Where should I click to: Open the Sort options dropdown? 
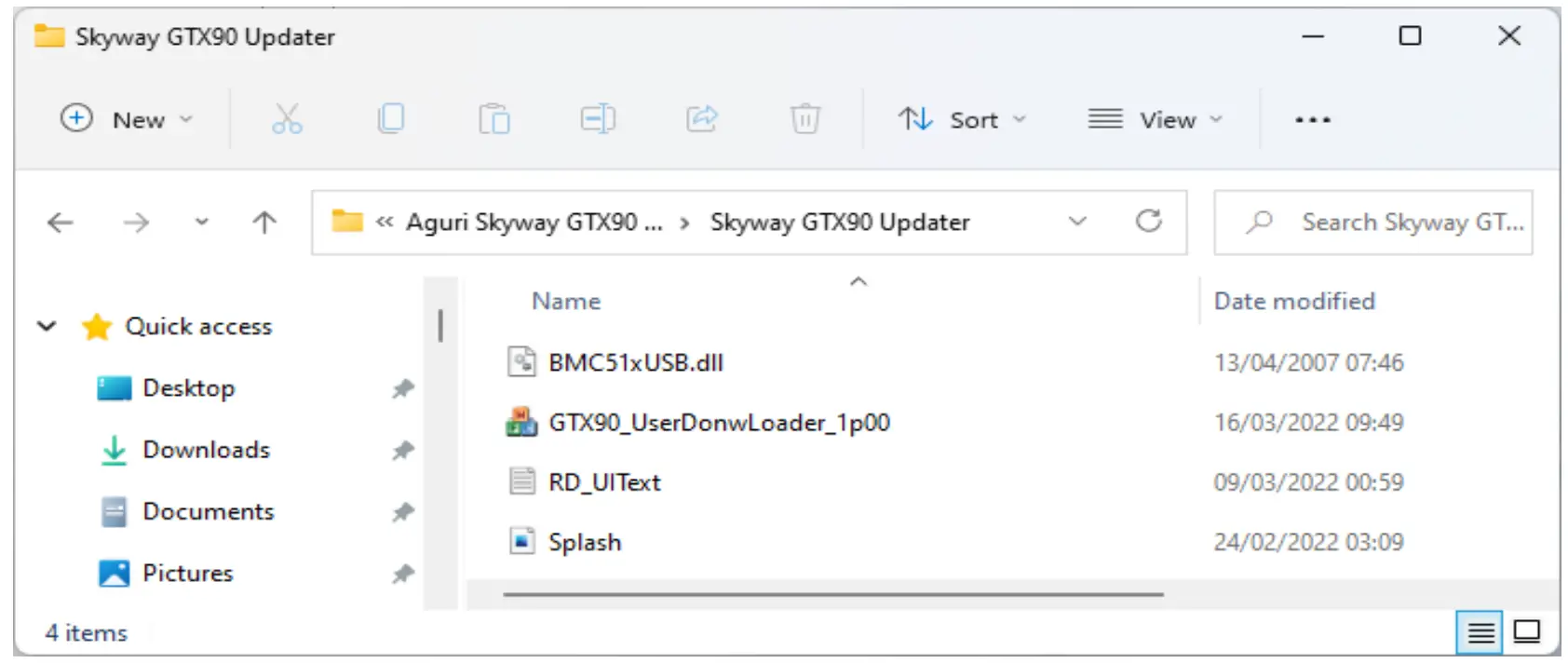point(963,119)
